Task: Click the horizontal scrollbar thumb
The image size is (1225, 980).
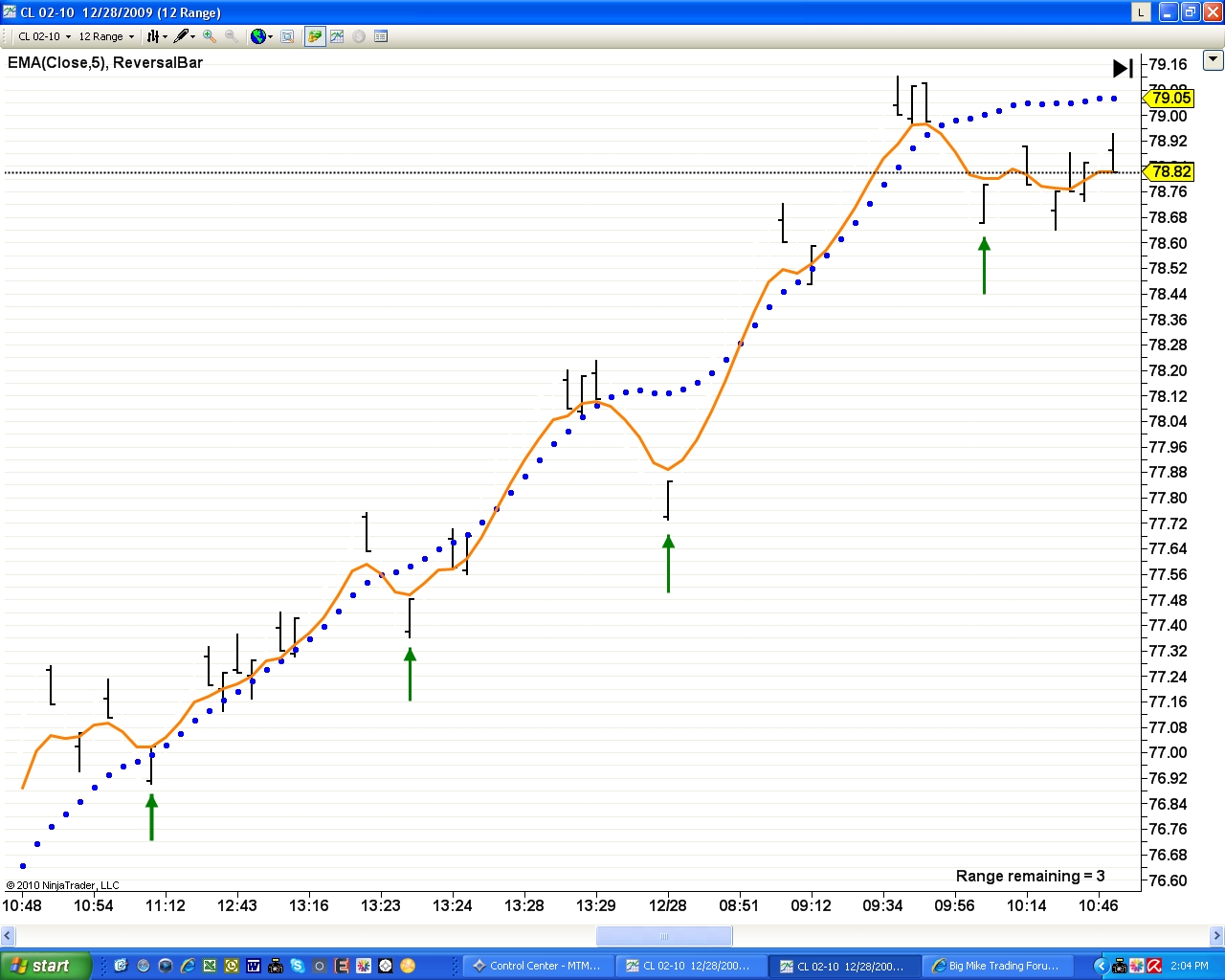Action: [x=664, y=936]
